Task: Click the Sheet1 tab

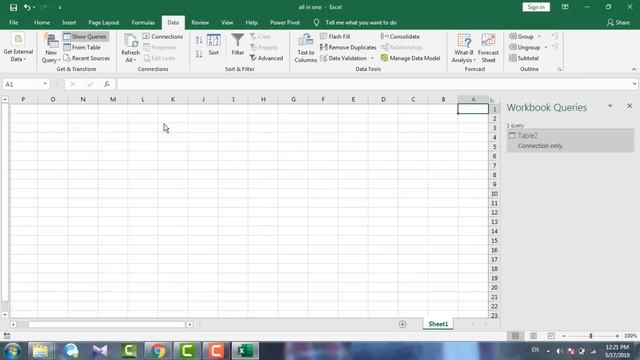Action: tap(438, 324)
